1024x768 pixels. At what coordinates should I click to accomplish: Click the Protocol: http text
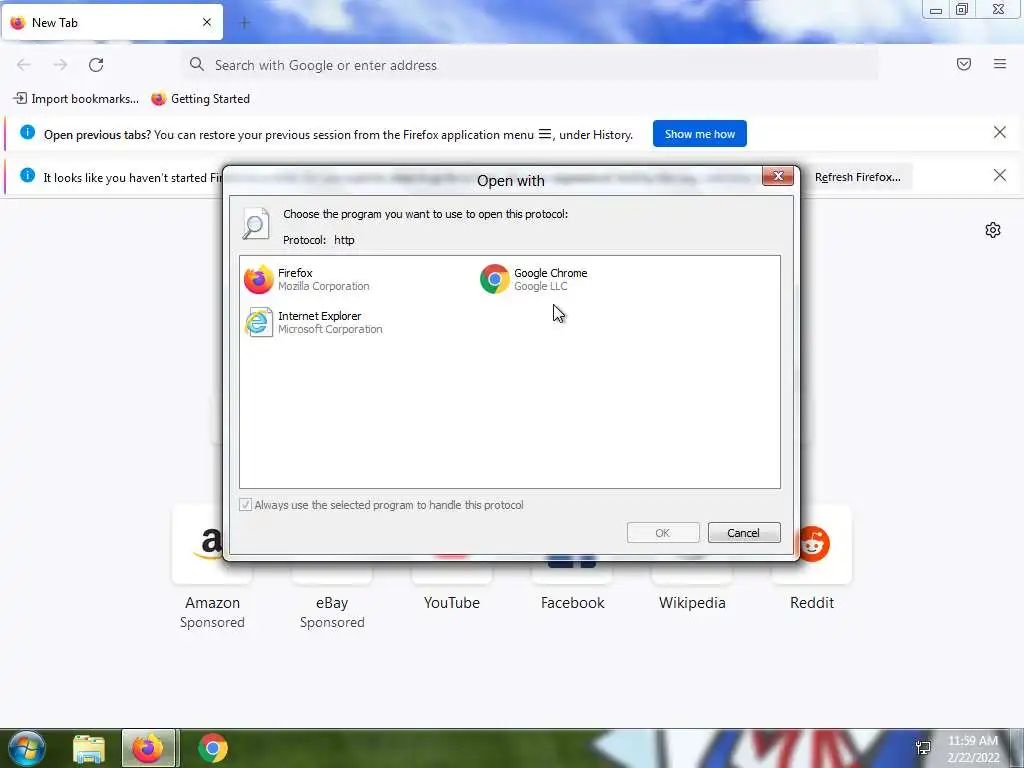319,240
